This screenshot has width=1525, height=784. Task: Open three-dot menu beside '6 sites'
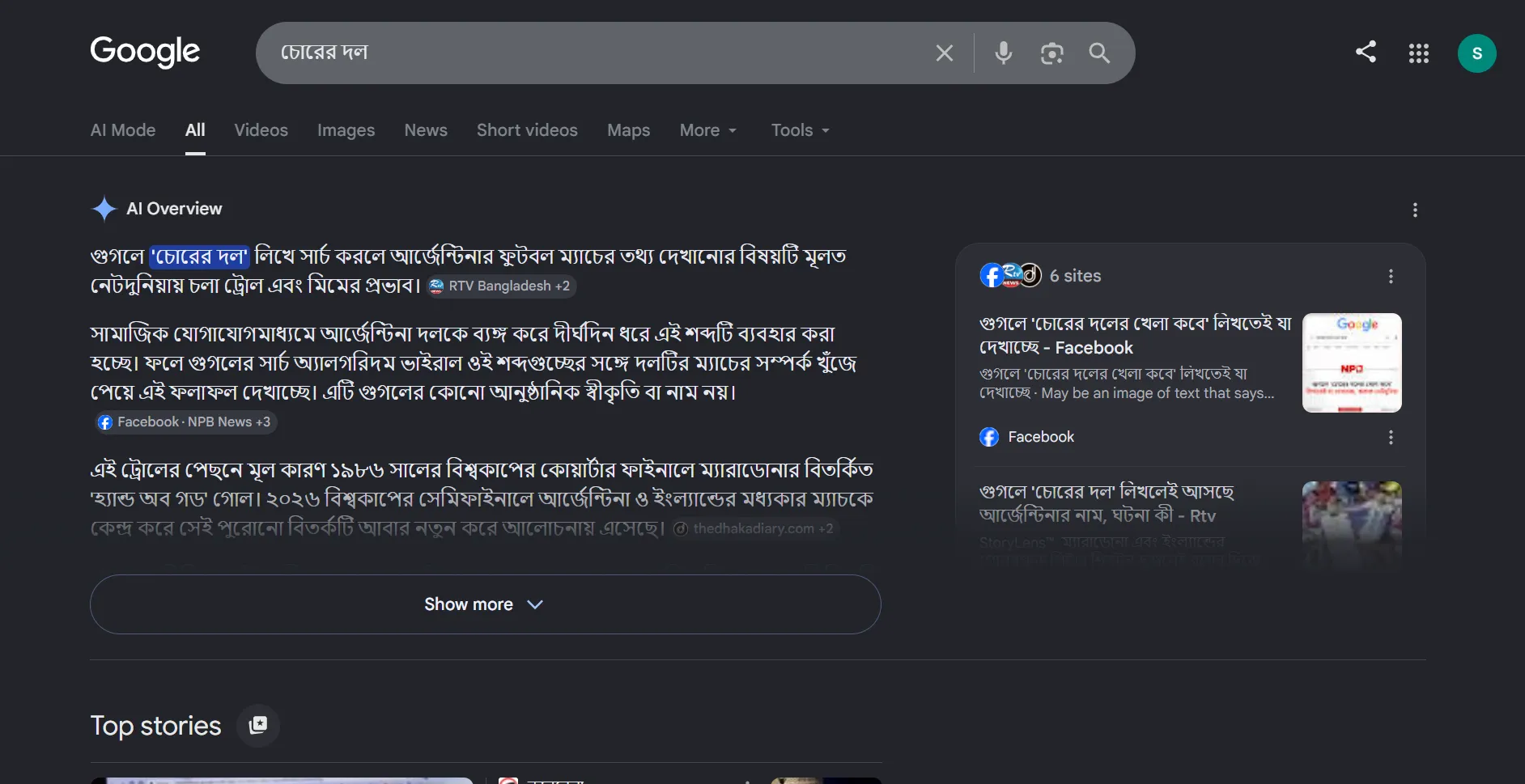point(1391,276)
